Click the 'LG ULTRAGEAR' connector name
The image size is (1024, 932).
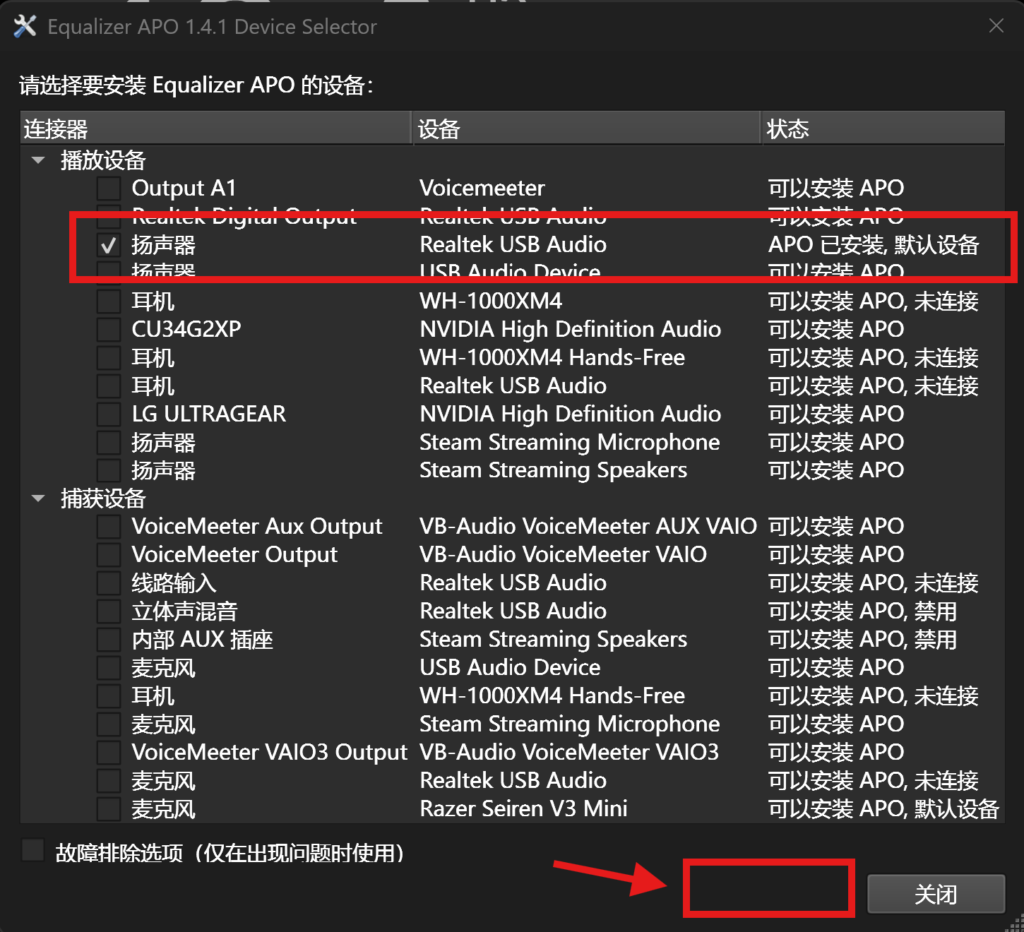click(x=209, y=414)
